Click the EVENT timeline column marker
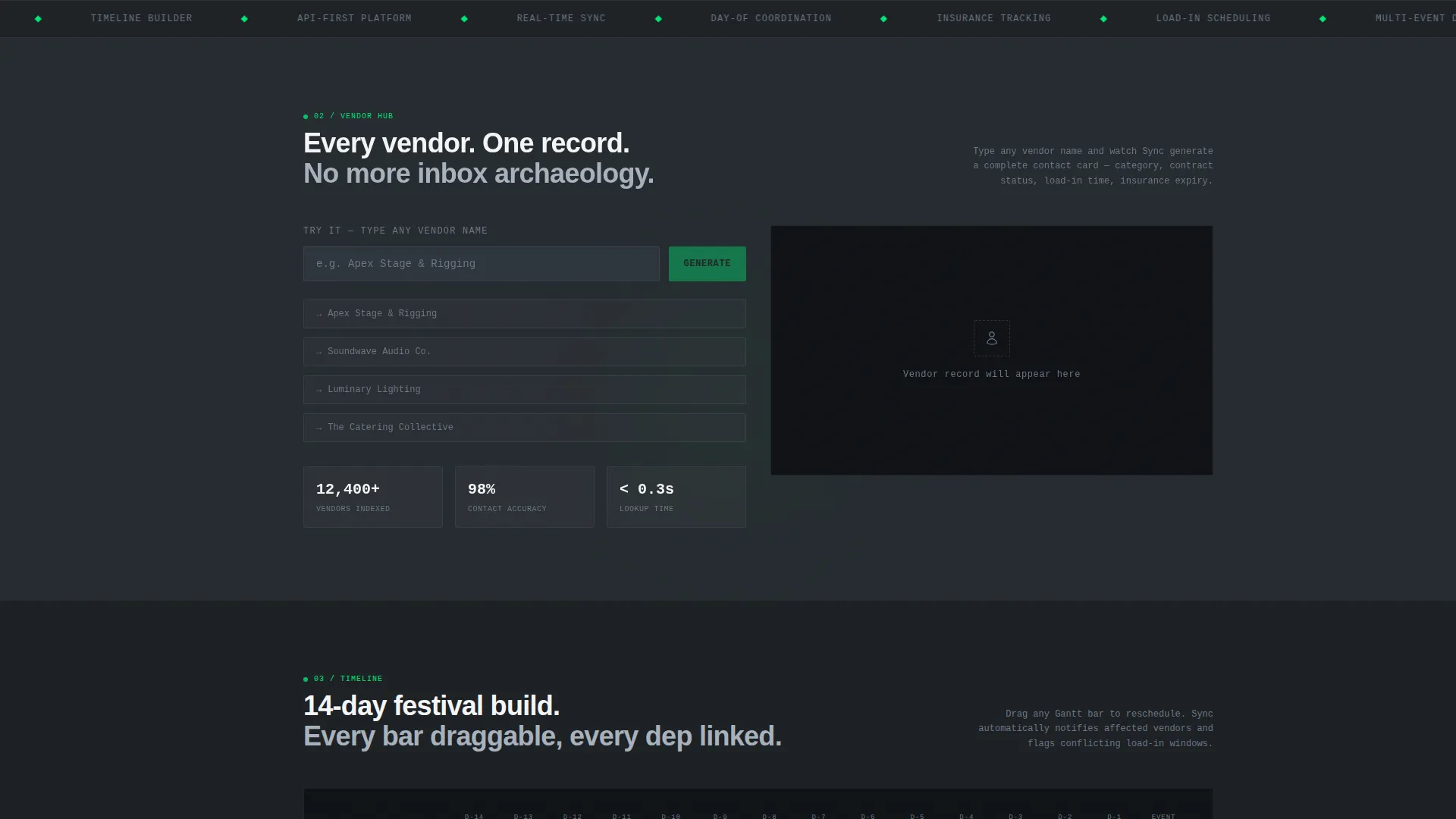This screenshot has width=1456, height=819. pyautogui.click(x=1163, y=816)
